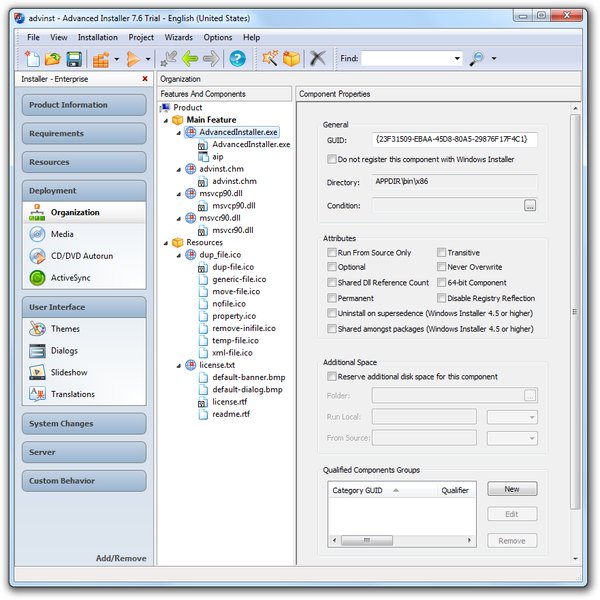Select the AdvancedInstaller.exe component

pyautogui.click(x=238, y=132)
